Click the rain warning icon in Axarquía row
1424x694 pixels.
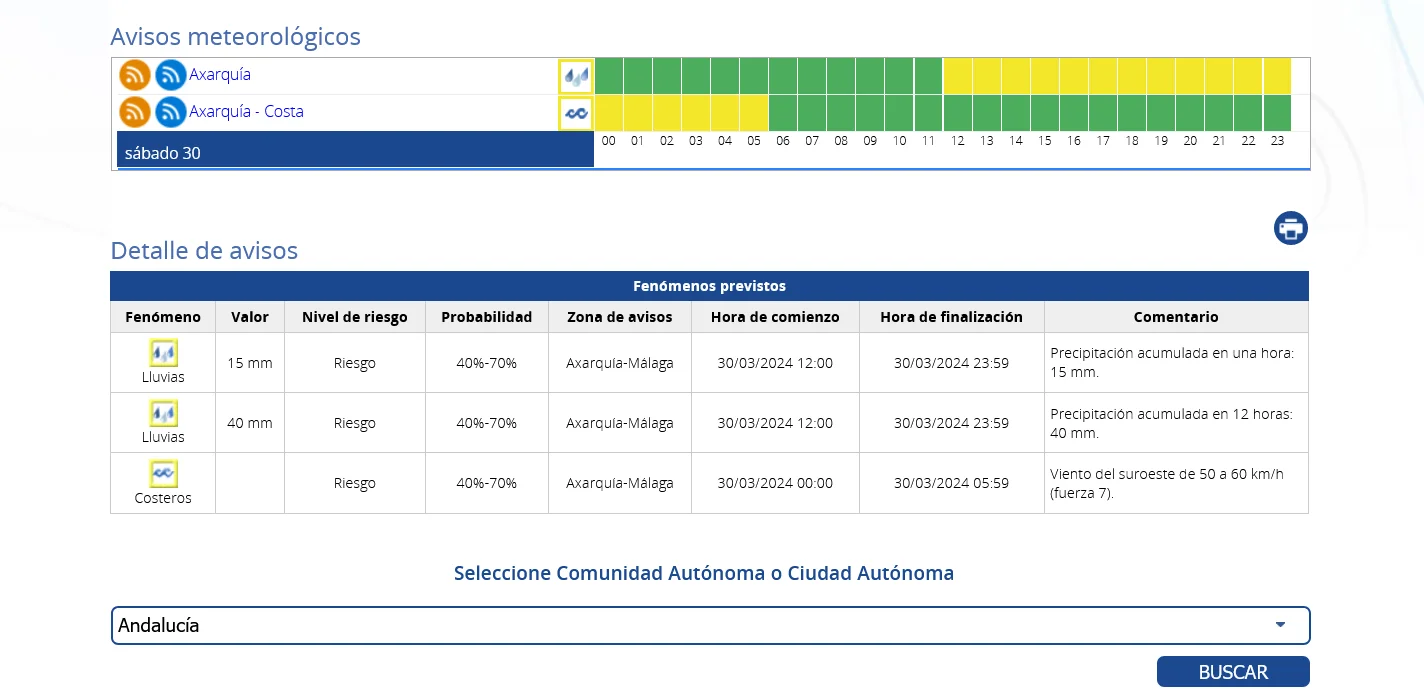[x=575, y=76]
